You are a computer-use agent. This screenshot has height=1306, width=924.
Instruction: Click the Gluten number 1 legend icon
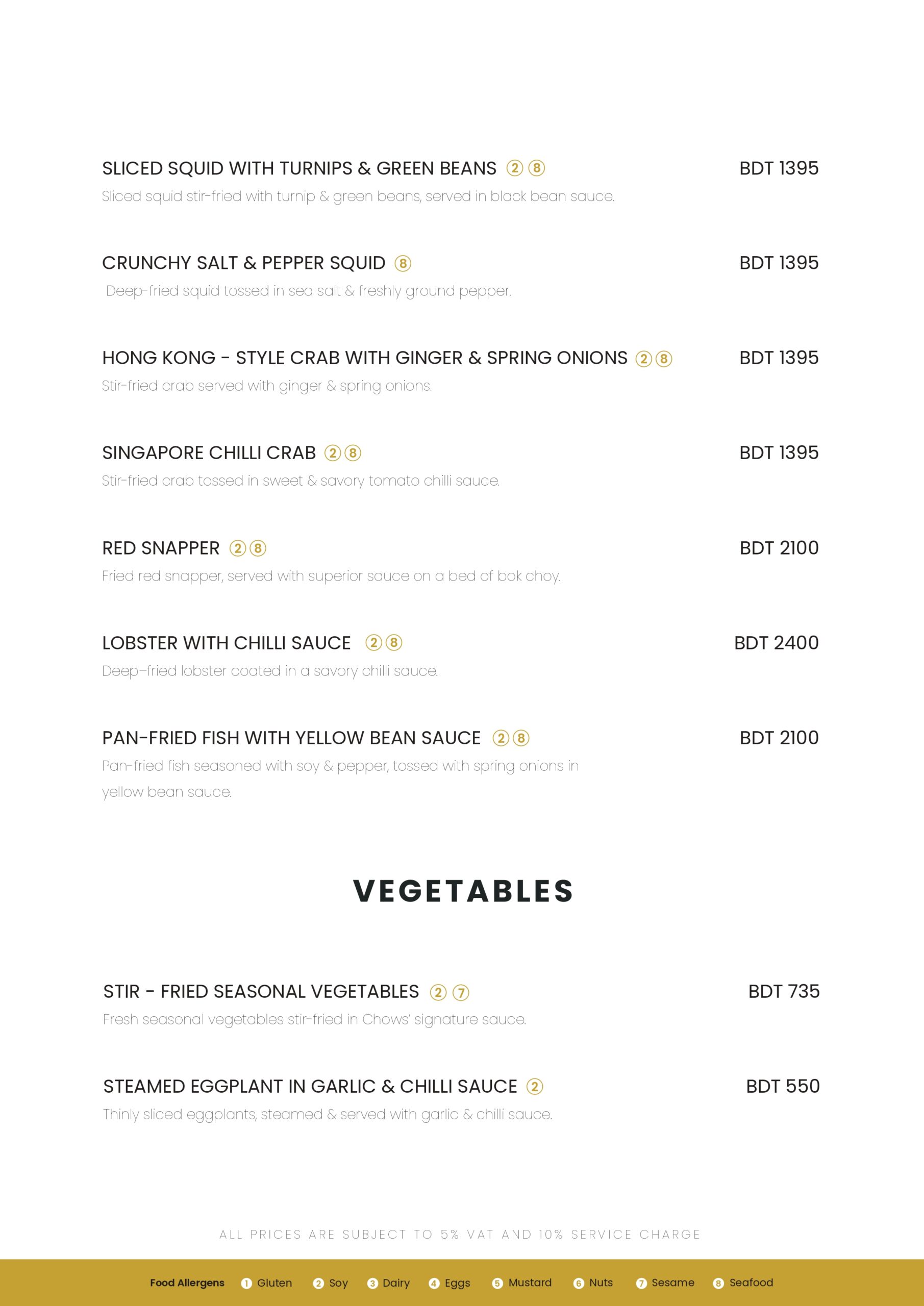coord(246,1283)
